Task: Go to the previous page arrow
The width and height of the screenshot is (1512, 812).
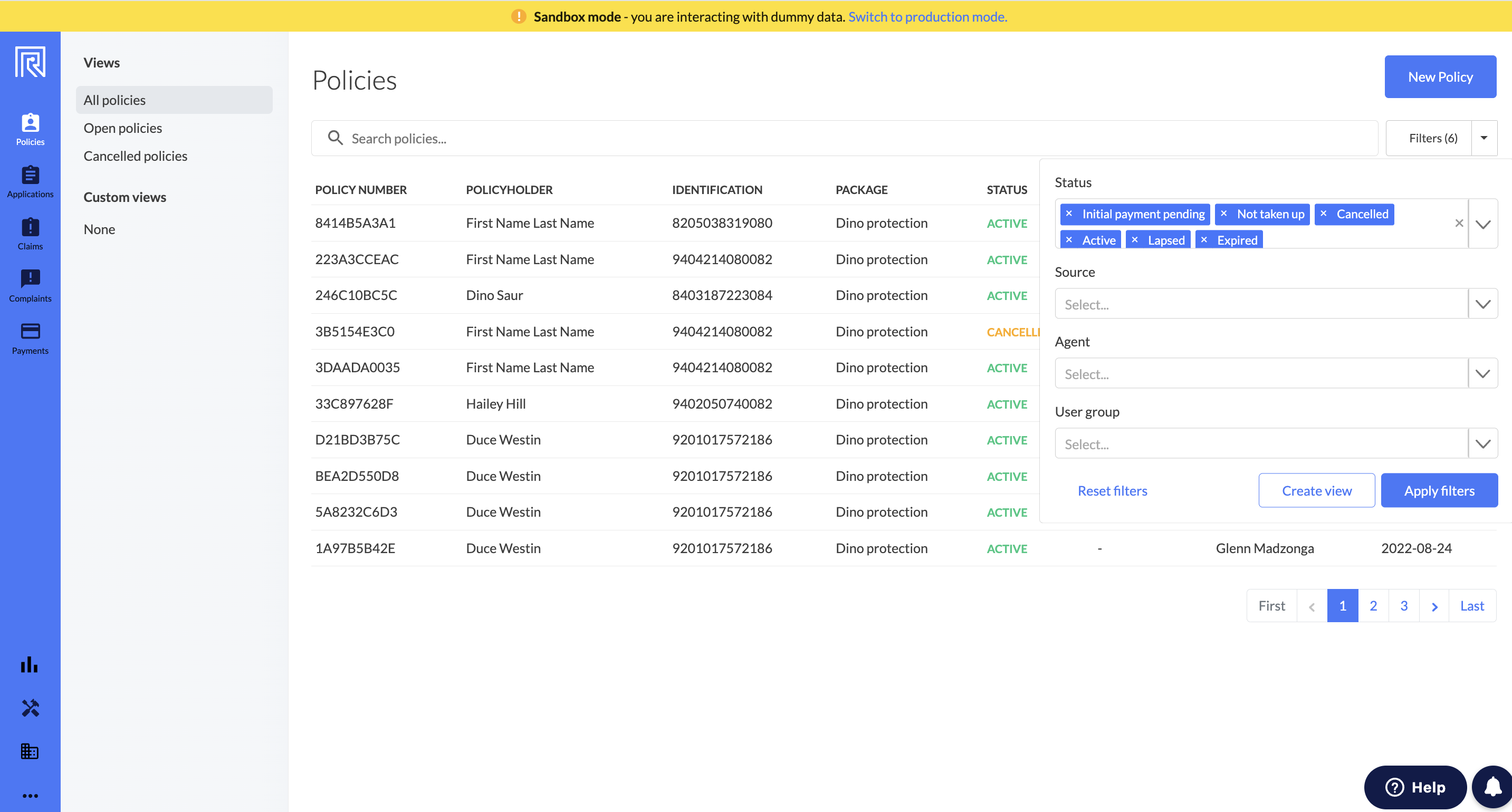Action: coord(1312,606)
